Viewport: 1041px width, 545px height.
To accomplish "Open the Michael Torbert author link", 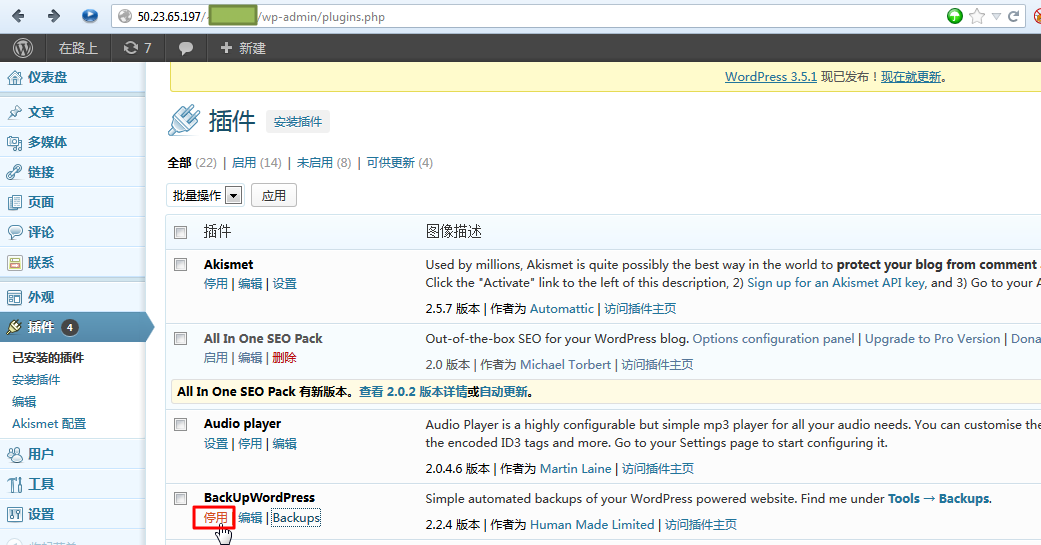I will (x=565, y=364).
